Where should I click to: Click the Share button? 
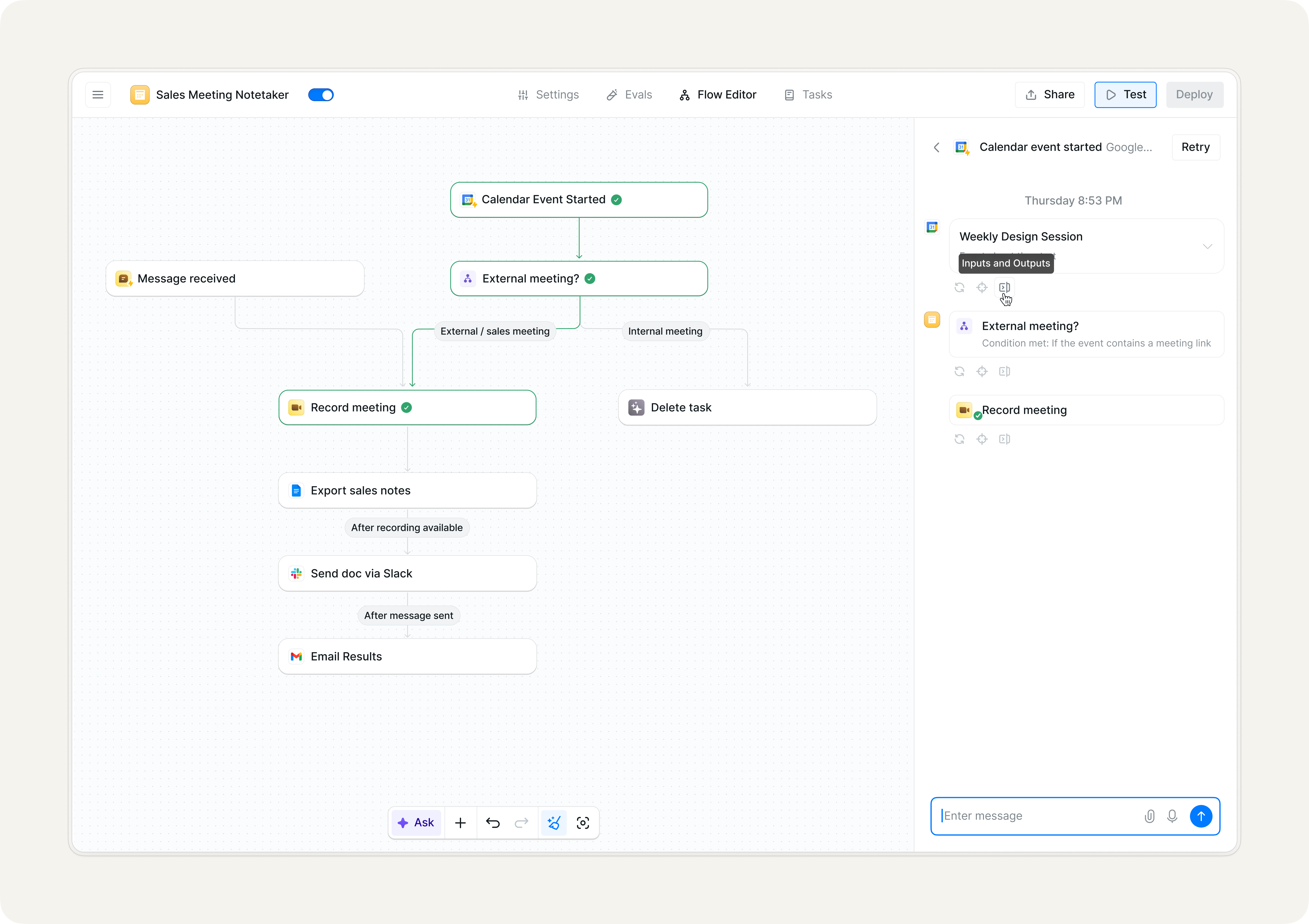(1050, 95)
